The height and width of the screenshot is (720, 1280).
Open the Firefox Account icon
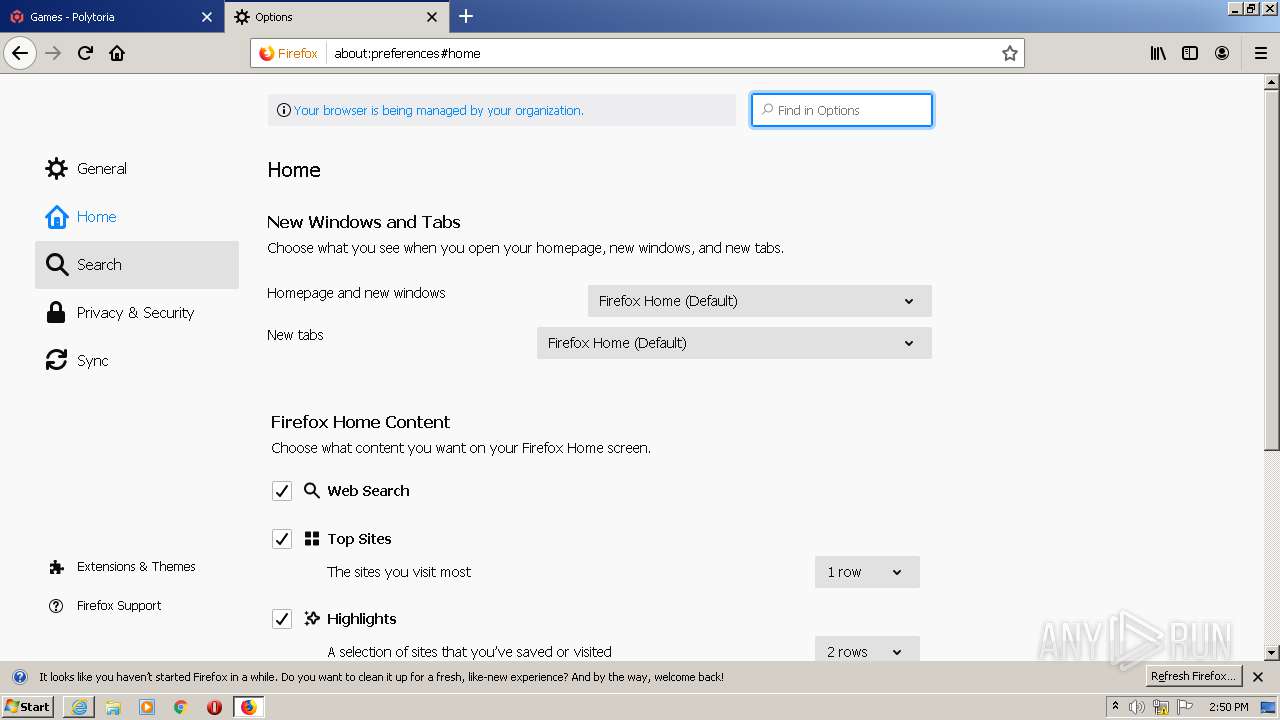coord(1222,53)
